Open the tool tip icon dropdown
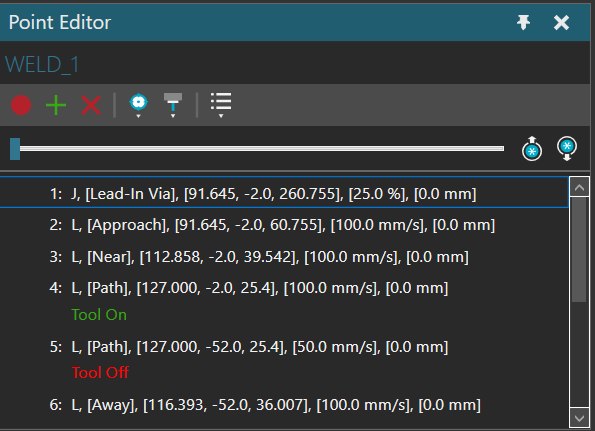Image resolution: width=595 pixels, height=431 pixels. pyautogui.click(x=173, y=105)
